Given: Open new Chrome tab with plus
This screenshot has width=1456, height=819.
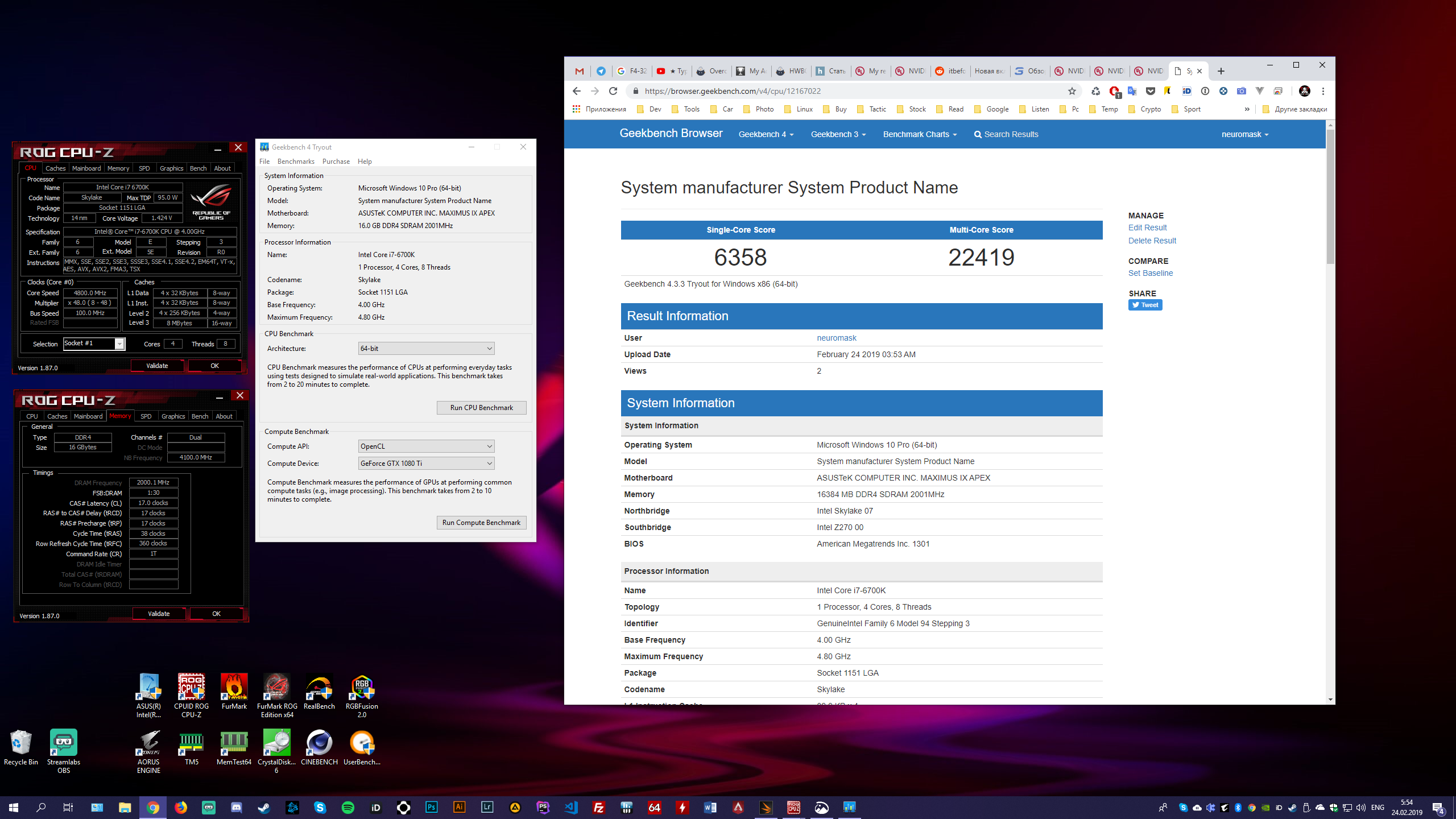Looking at the screenshot, I should point(1221,71).
